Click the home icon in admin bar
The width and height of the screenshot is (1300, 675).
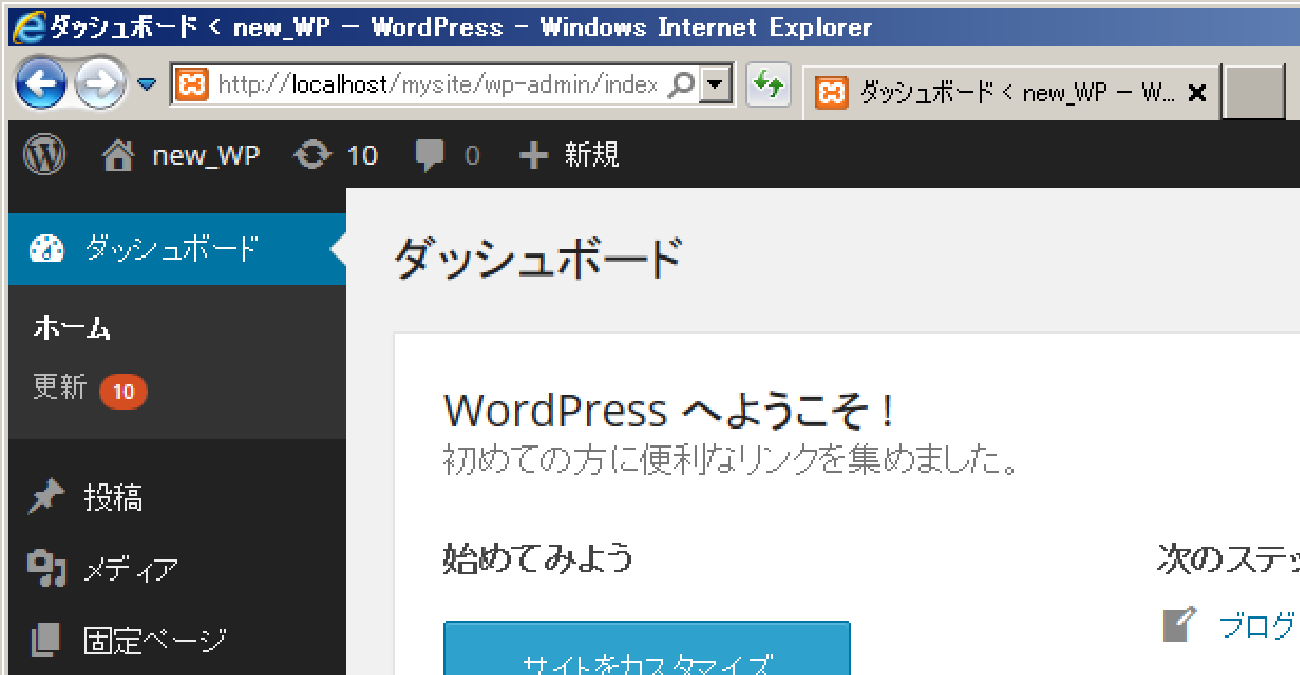[x=118, y=155]
